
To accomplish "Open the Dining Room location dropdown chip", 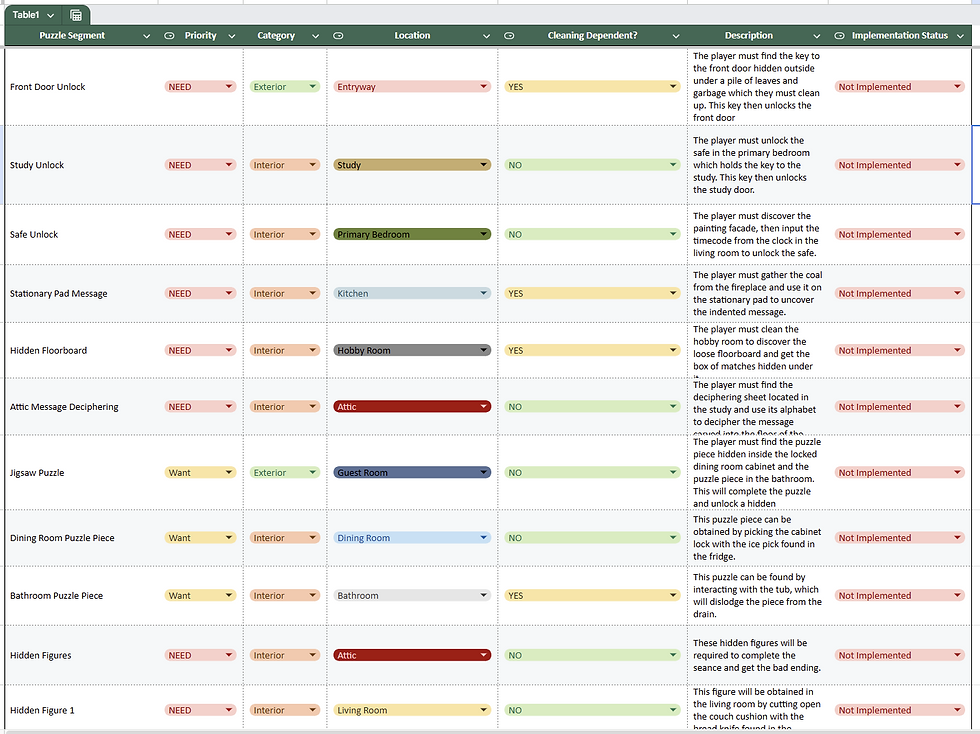I will [x=412, y=538].
